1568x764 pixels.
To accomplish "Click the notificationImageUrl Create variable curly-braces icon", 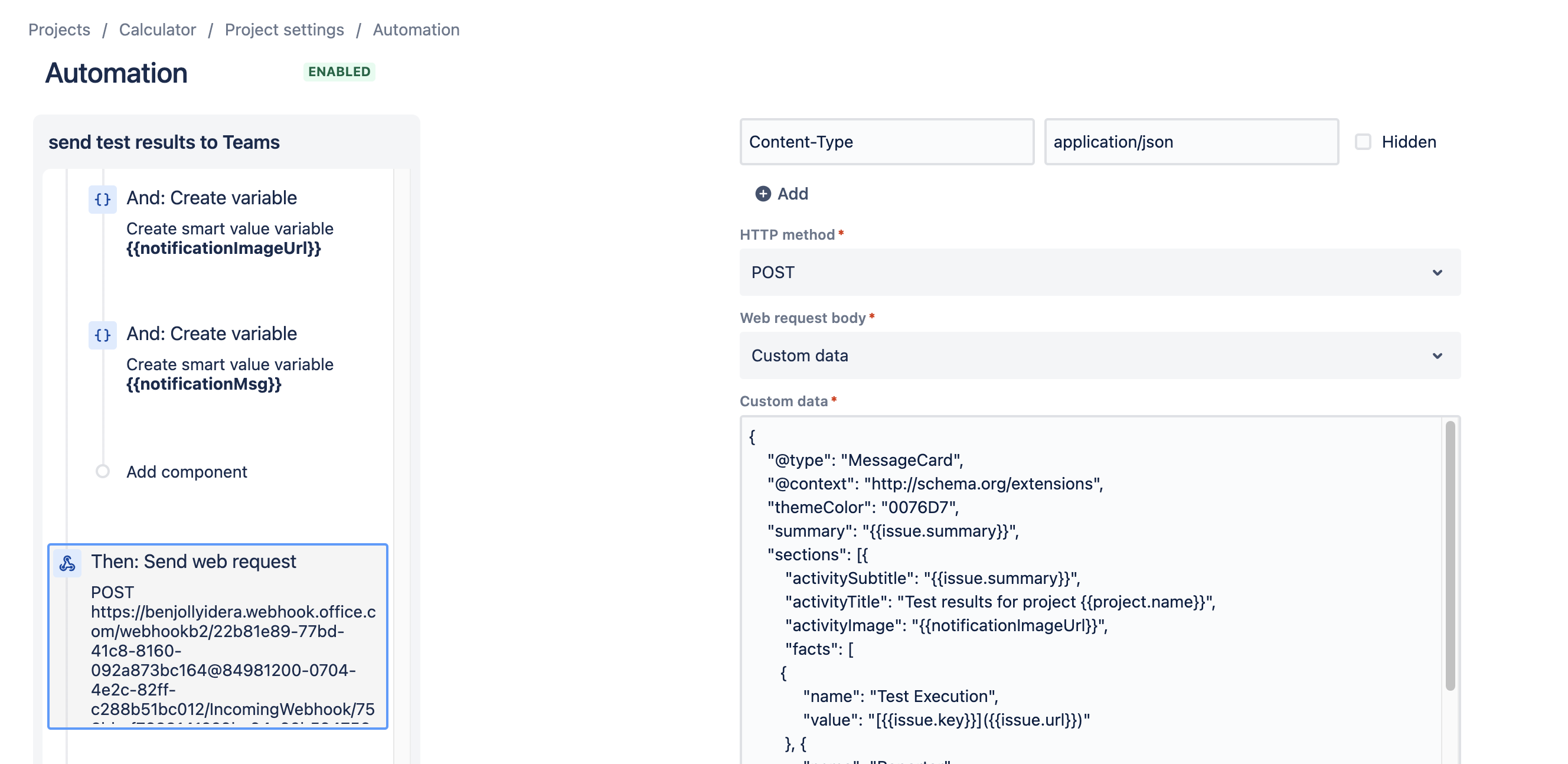I will pyautogui.click(x=102, y=199).
